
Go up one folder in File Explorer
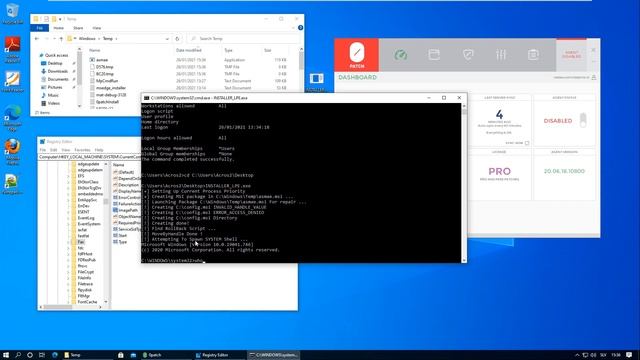coord(61,38)
